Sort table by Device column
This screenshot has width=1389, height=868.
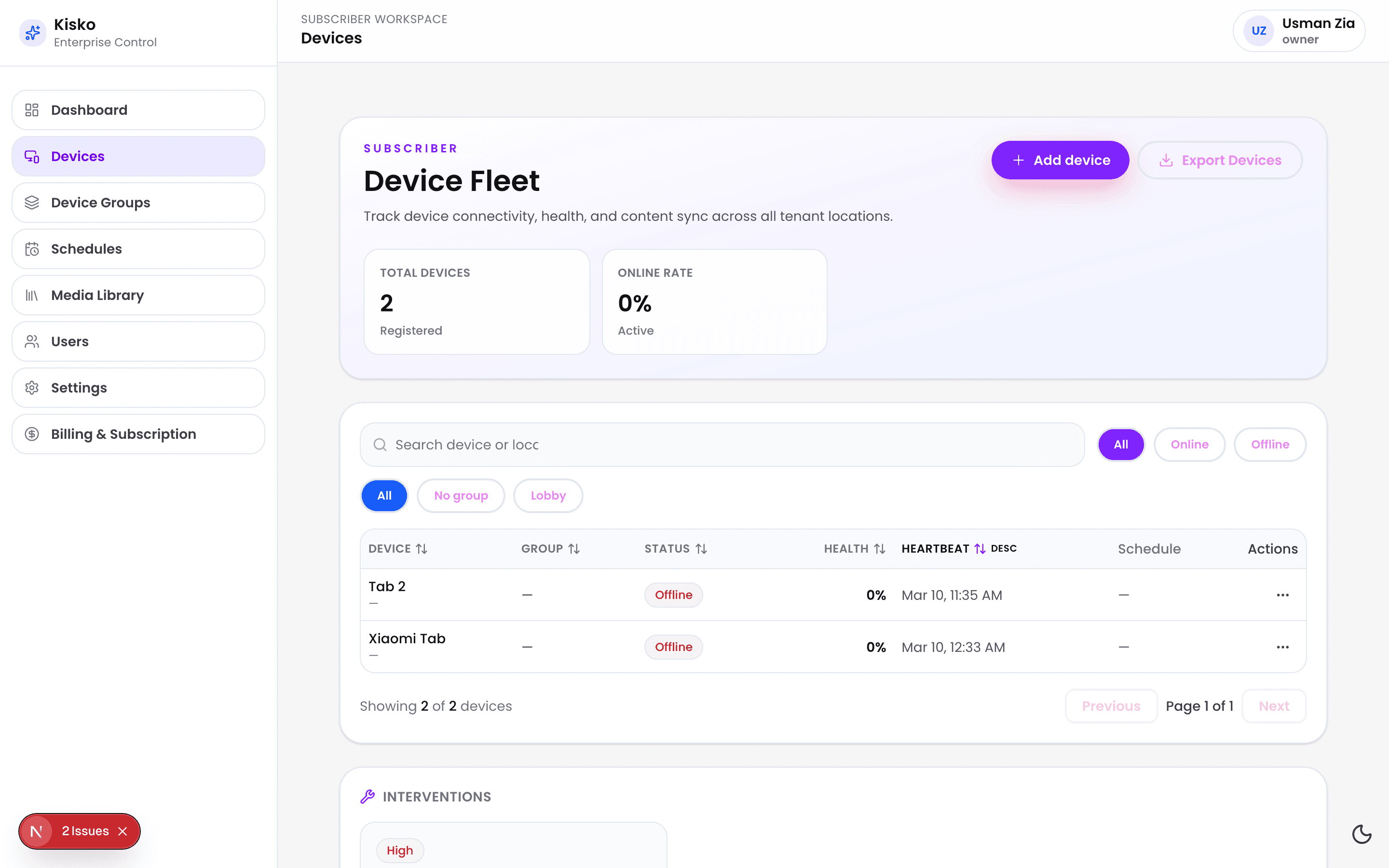click(398, 549)
